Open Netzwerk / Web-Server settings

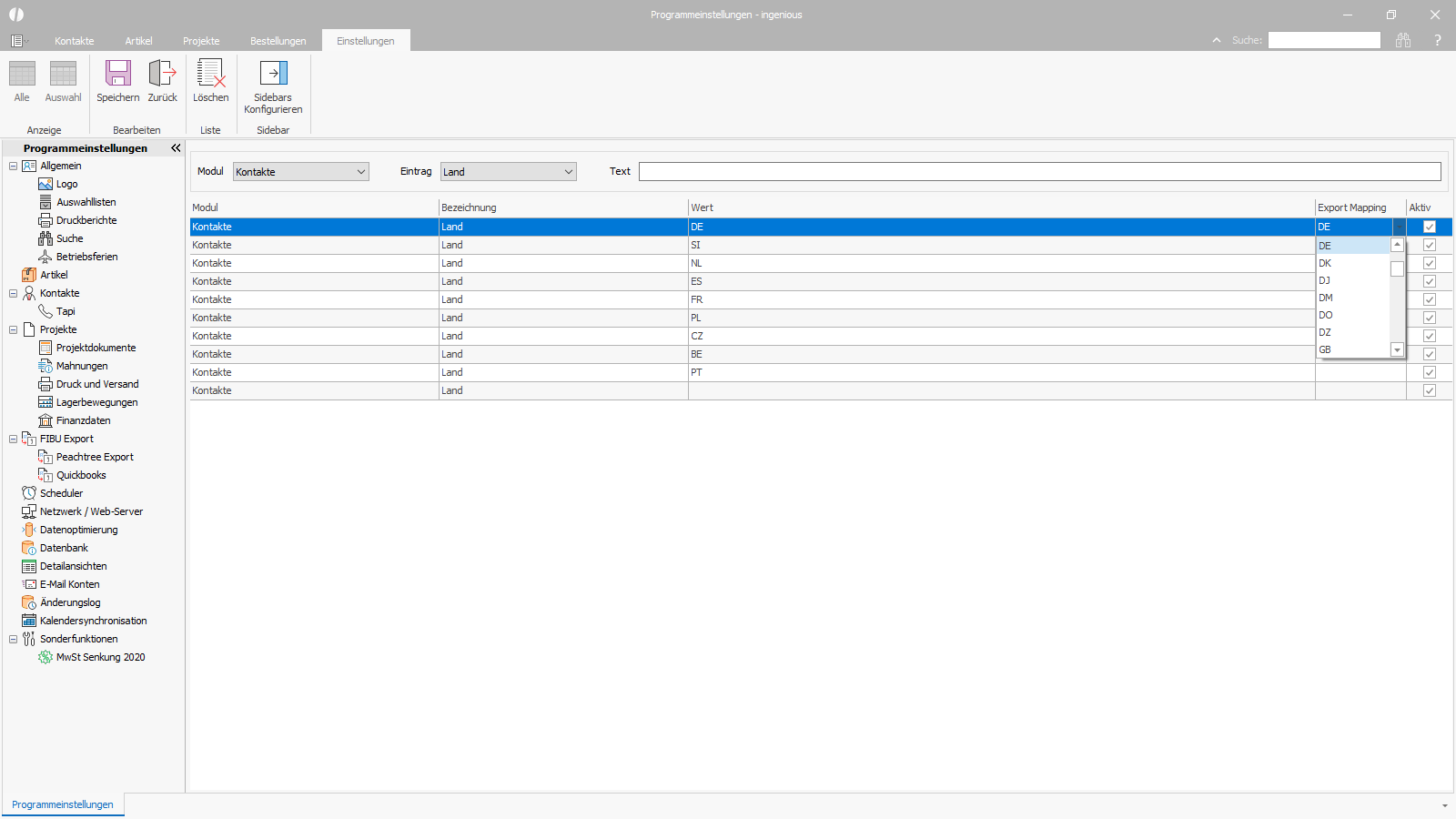coord(91,511)
